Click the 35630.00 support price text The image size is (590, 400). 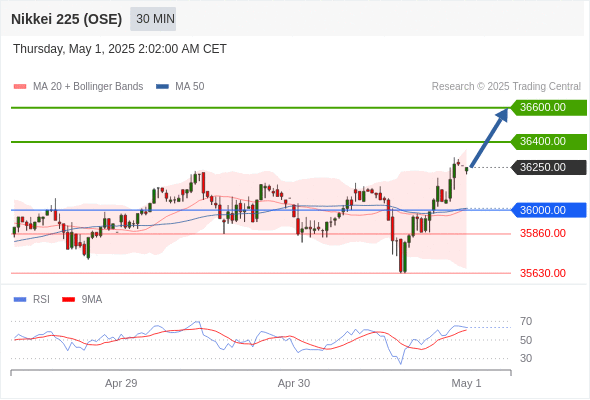click(543, 273)
